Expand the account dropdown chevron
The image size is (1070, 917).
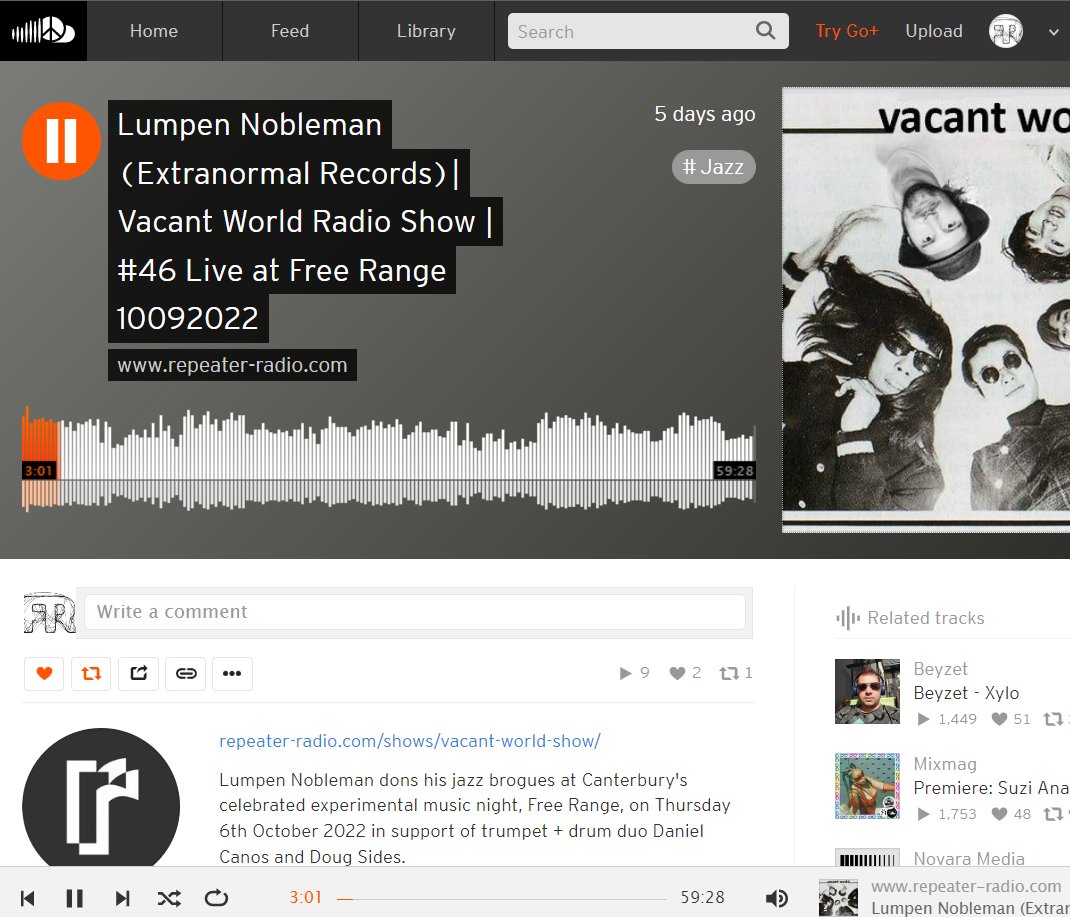[x=1054, y=31]
